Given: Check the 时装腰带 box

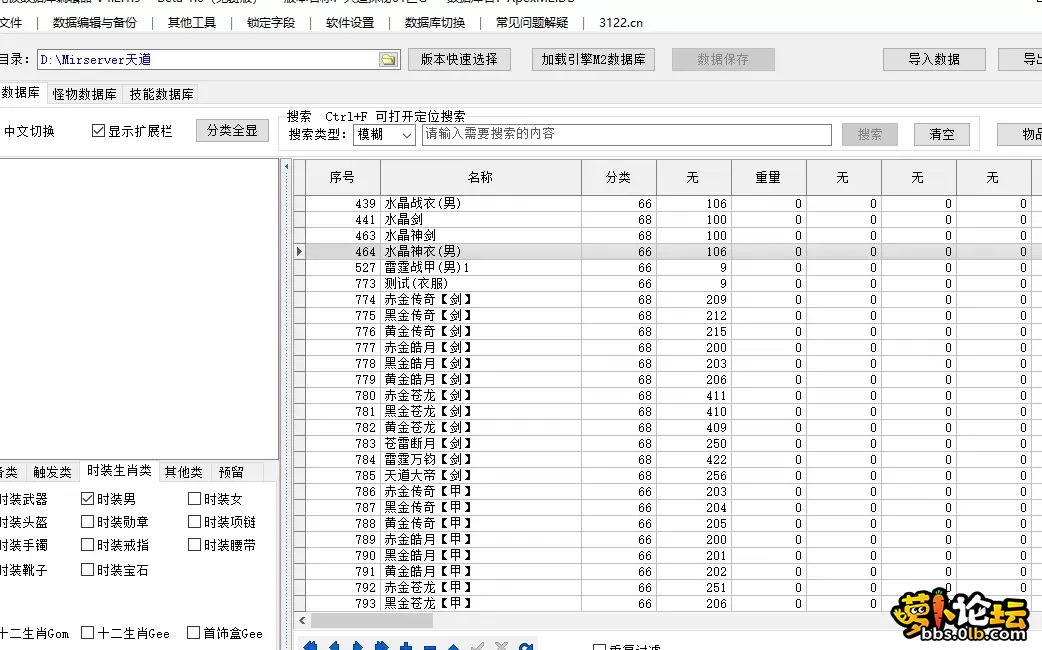Looking at the screenshot, I should (194, 545).
